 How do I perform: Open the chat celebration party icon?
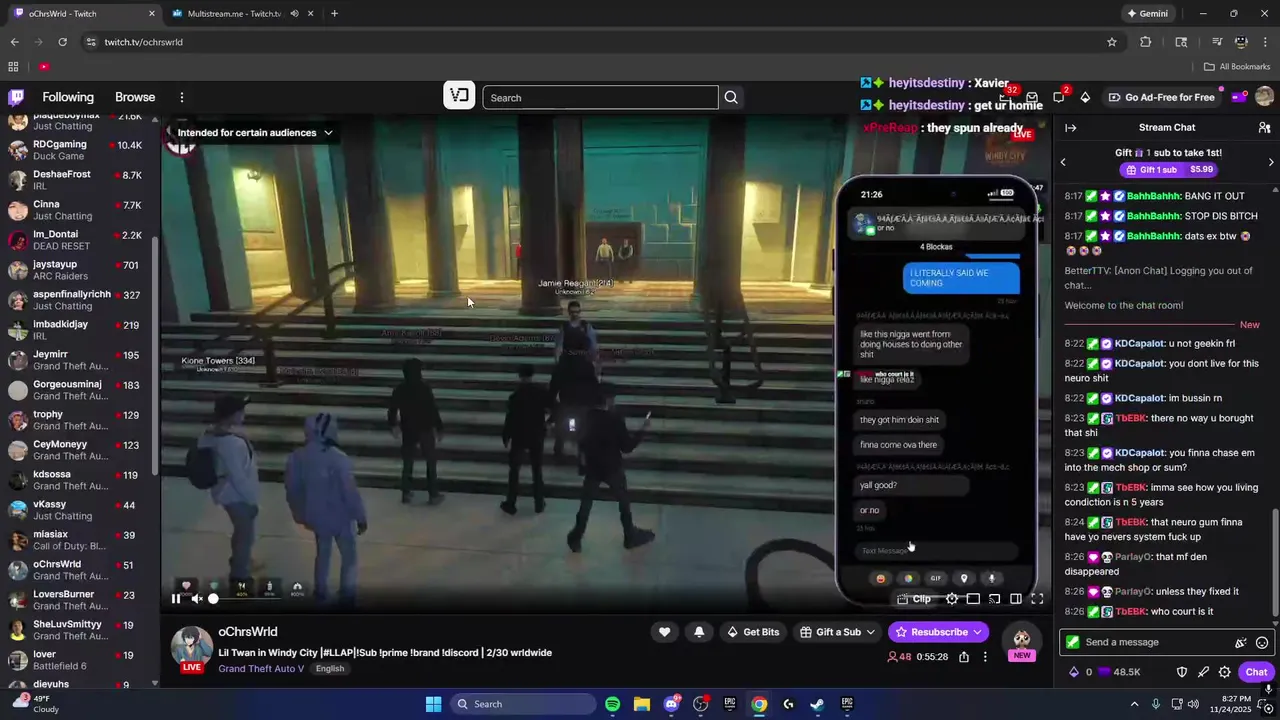[x=1241, y=642]
